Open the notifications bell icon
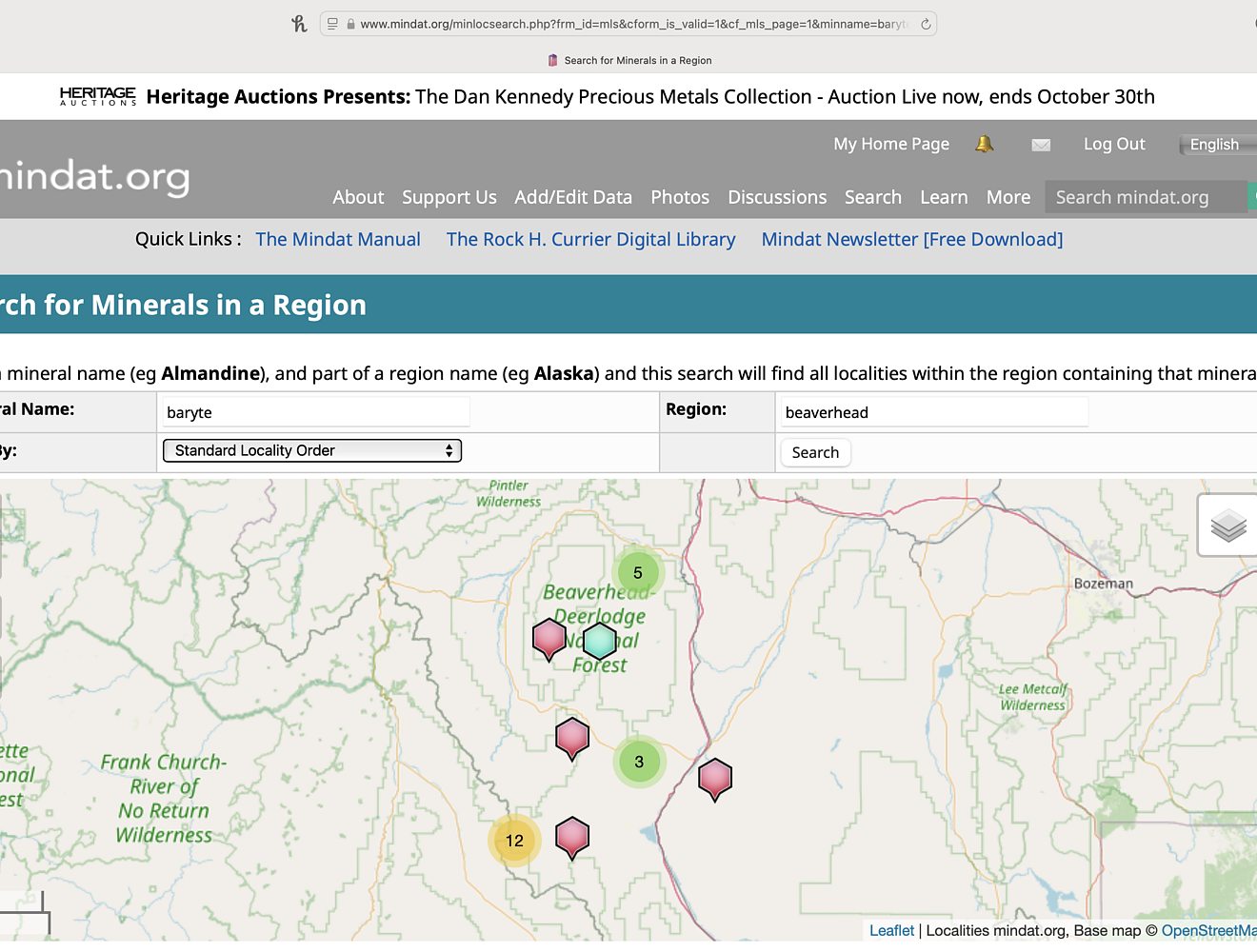The image size is (1257, 952). (985, 144)
